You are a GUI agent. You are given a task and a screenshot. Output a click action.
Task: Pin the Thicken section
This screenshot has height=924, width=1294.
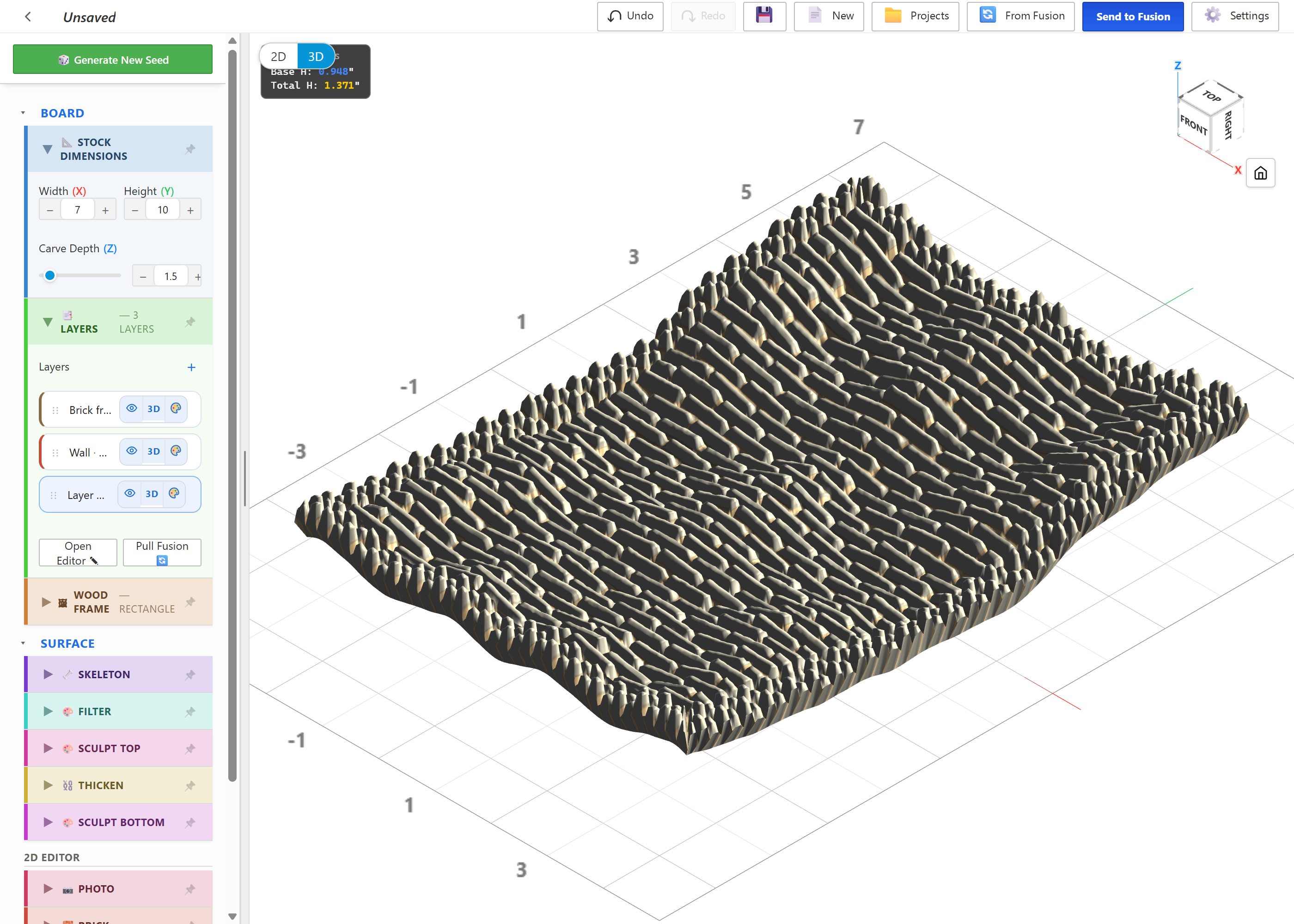pyautogui.click(x=190, y=786)
